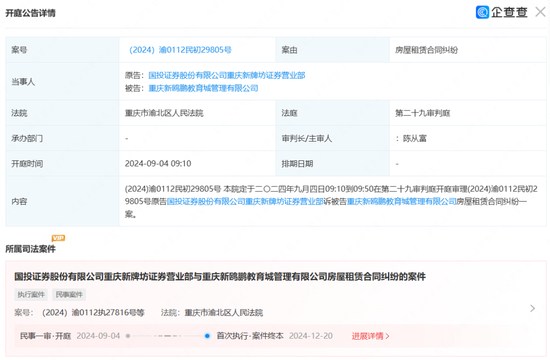Click judge name 陈从富
Viewport: 550px width, 360px height.
[x=415, y=138]
